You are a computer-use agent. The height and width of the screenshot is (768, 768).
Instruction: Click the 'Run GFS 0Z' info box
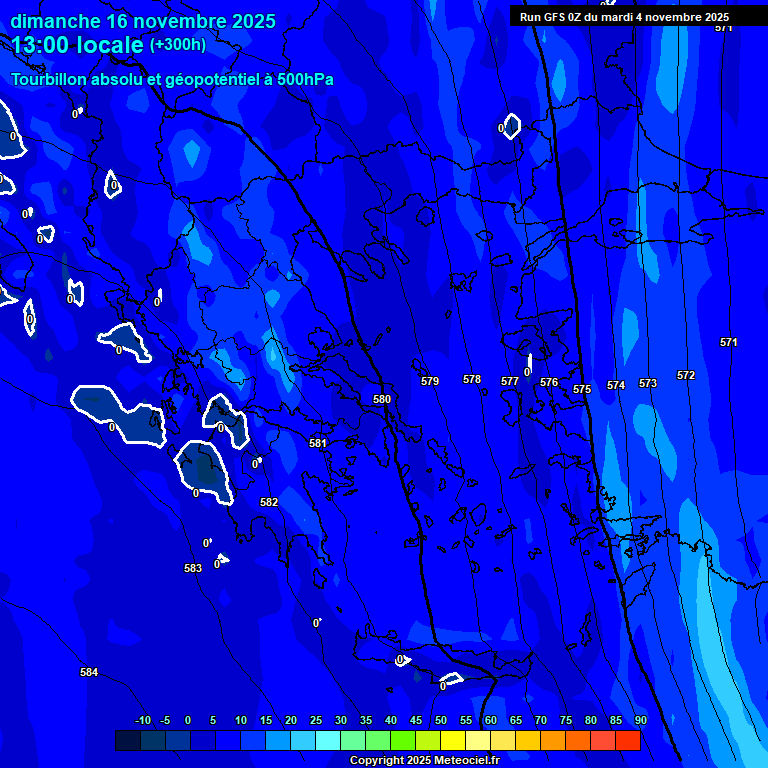[624, 17]
